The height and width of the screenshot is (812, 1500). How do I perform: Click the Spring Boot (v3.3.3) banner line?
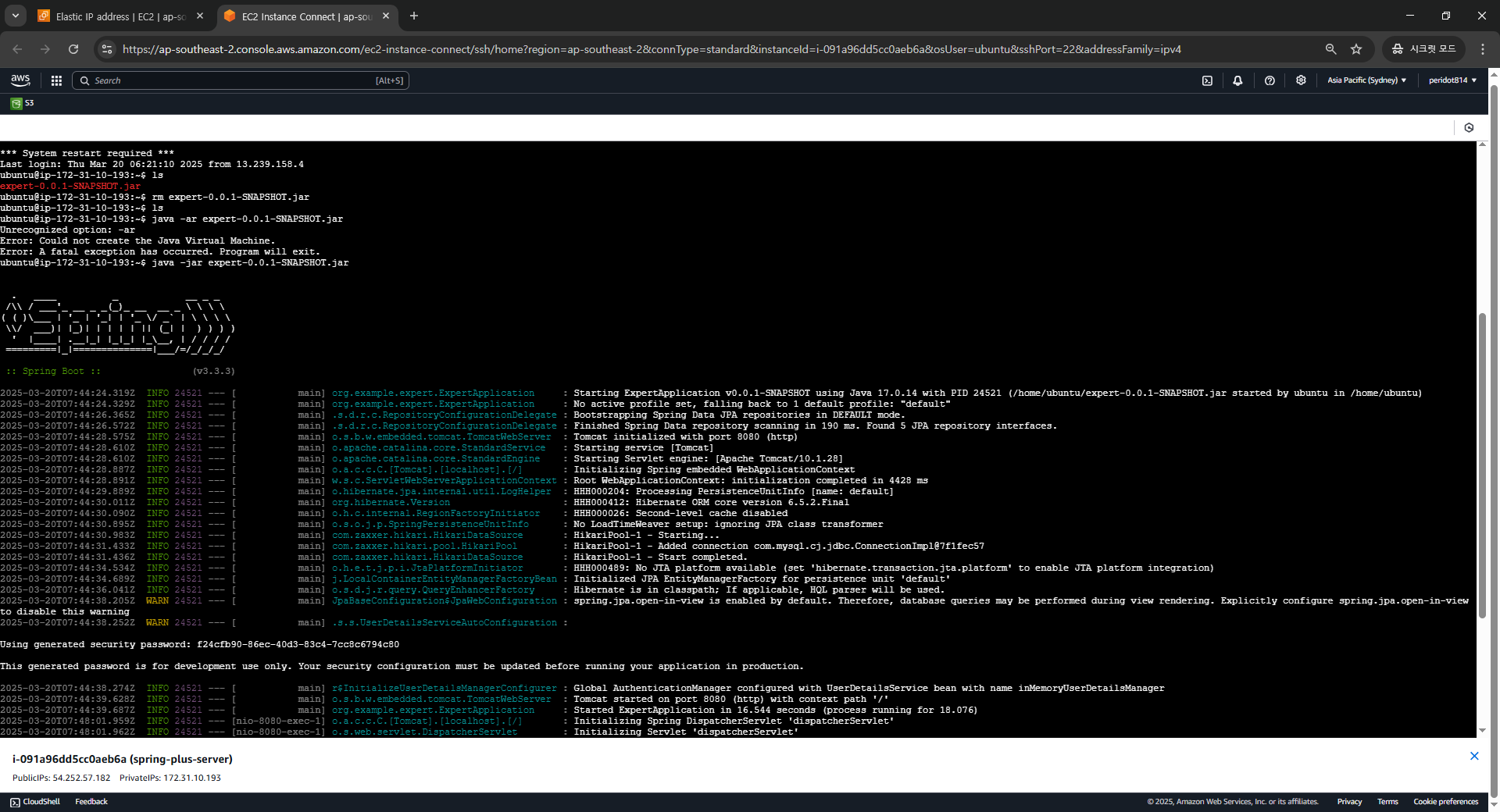(120, 372)
